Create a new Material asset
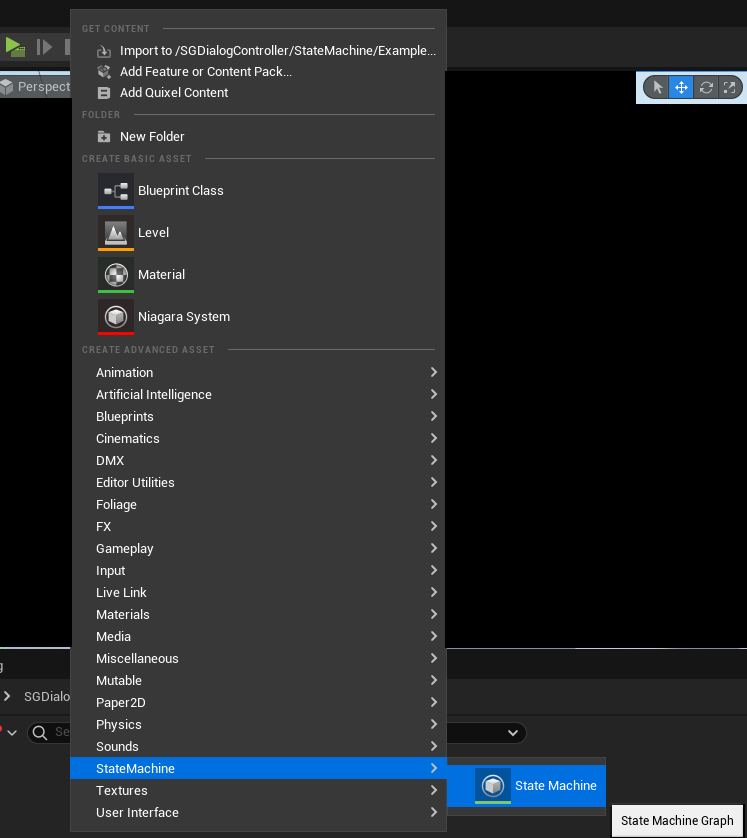Viewport: 747px width, 838px height. pyautogui.click(x=258, y=275)
